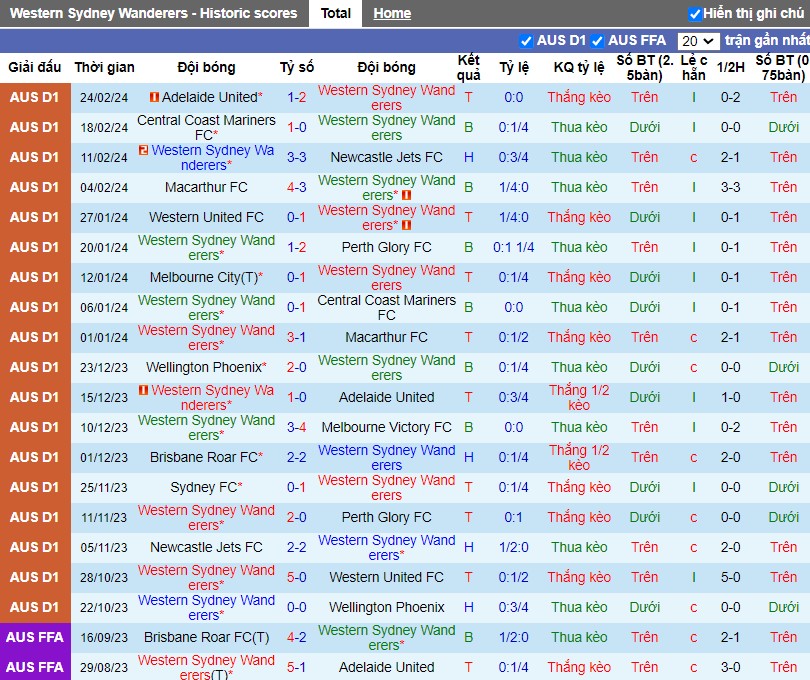Open Macarthur FC home team 04/02/24
The height and width of the screenshot is (680, 810).
tap(206, 187)
